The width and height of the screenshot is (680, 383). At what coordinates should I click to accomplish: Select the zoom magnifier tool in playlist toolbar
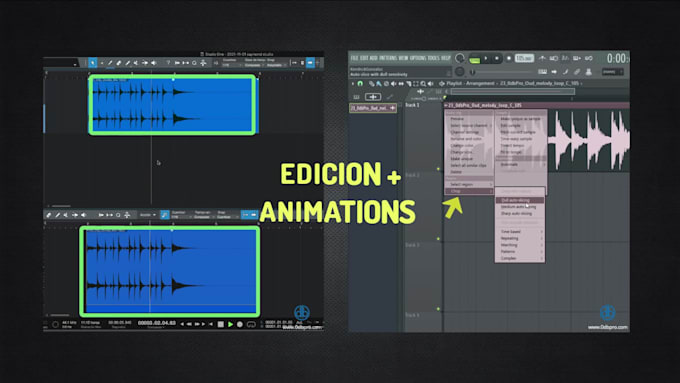click(423, 84)
